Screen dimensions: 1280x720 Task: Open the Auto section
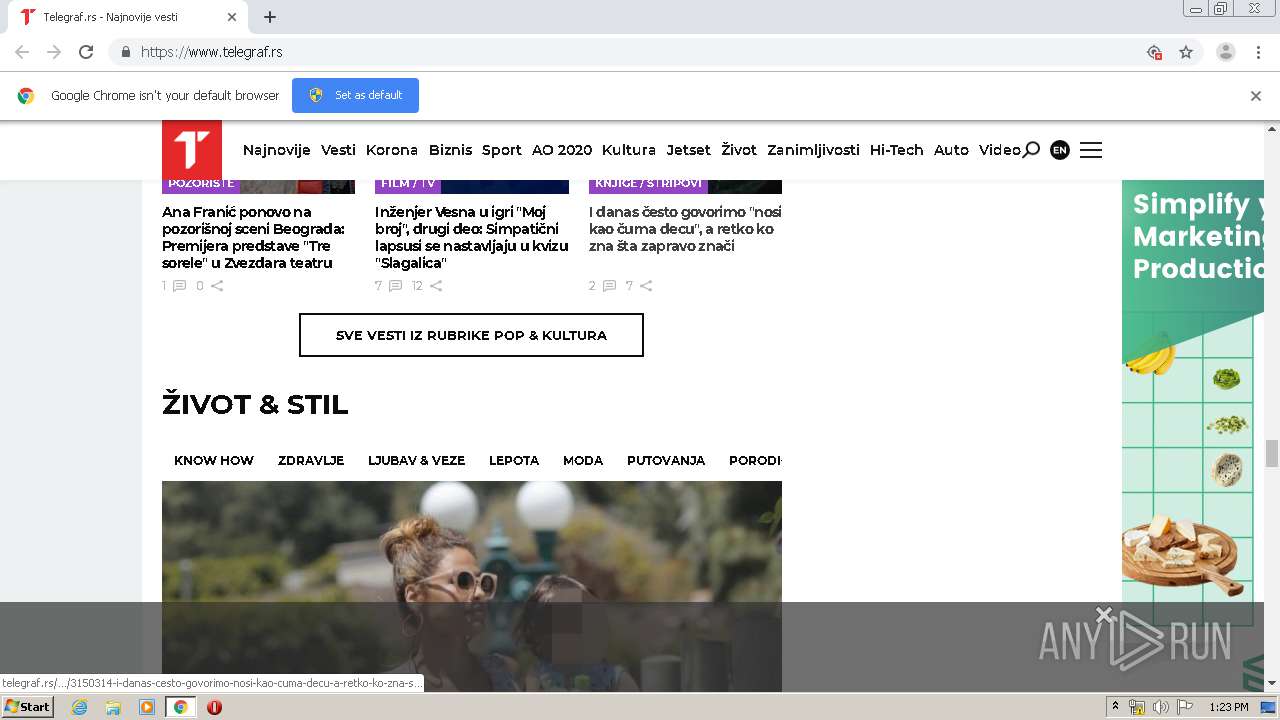click(951, 150)
